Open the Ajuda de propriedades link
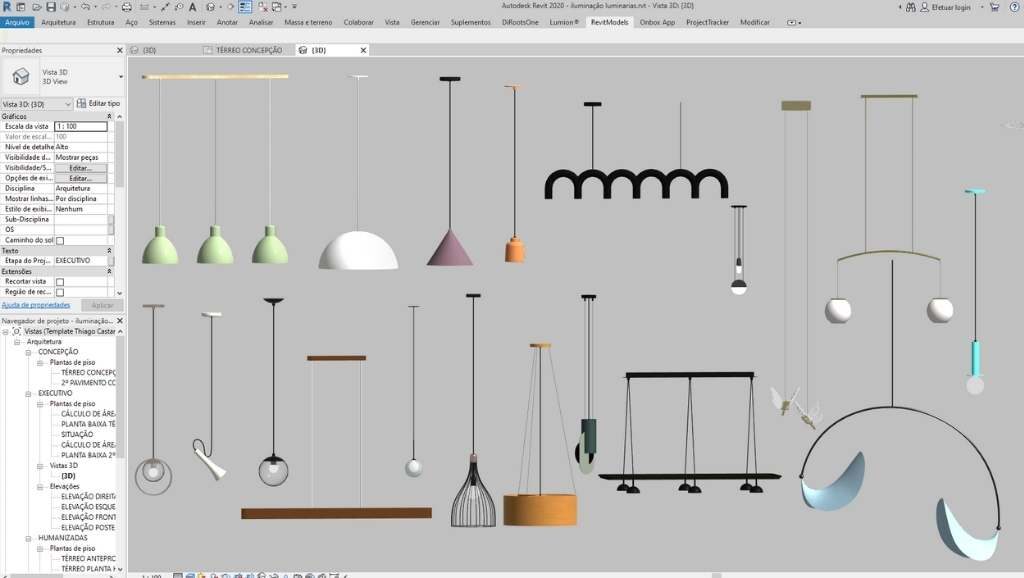This screenshot has width=1024, height=578. pyautogui.click(x=36, y=304)
